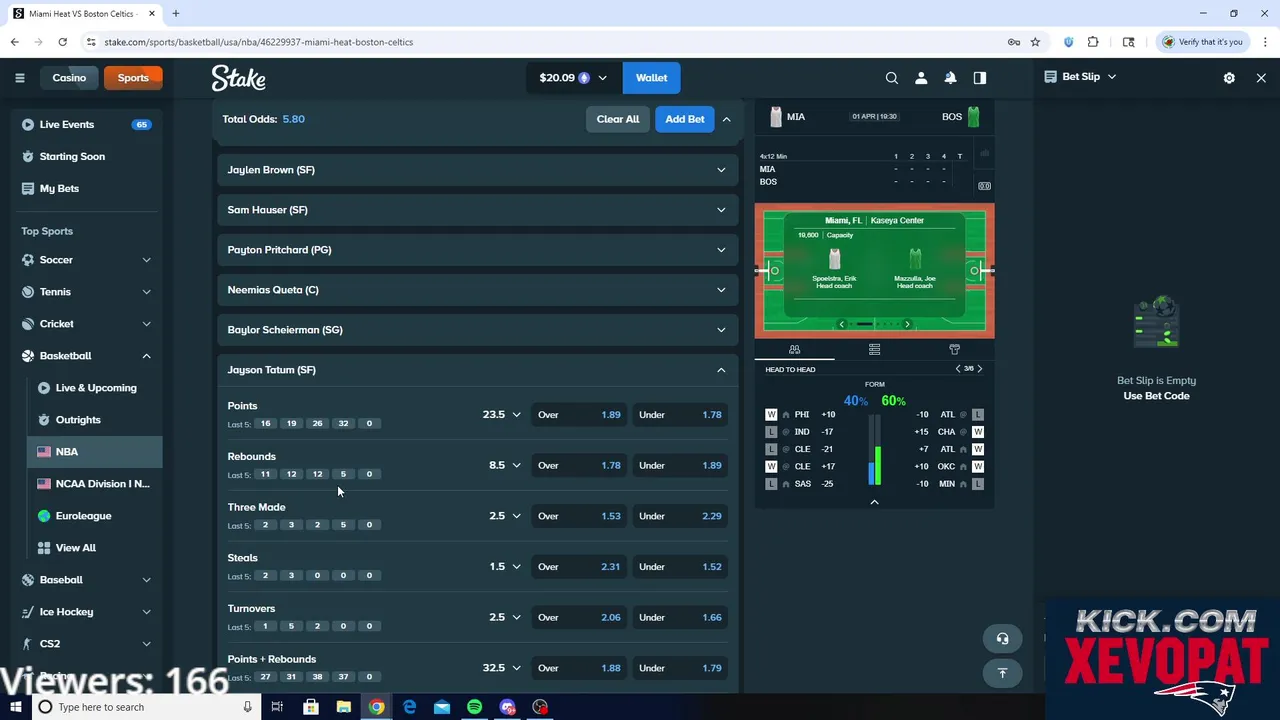Select Steals Under 1.52 odds
The image size is (1280, 720).
(680, 567)
